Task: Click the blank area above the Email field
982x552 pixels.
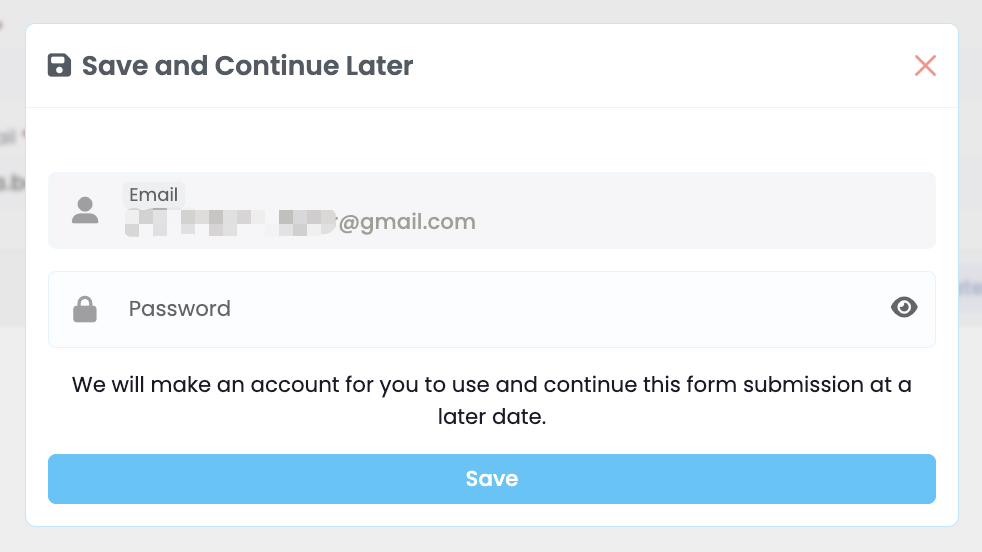Action: (492, 140)
